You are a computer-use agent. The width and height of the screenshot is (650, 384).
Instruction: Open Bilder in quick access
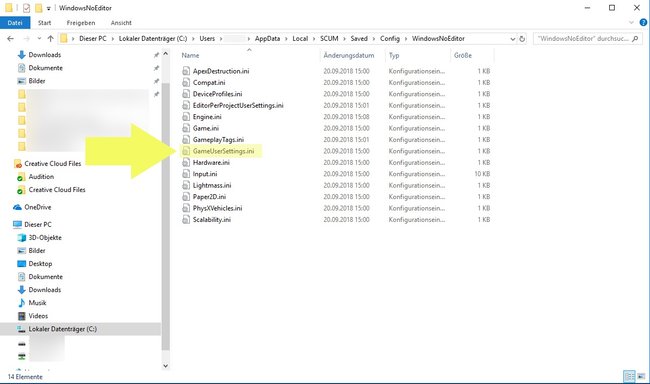click(x=36, y=81)
